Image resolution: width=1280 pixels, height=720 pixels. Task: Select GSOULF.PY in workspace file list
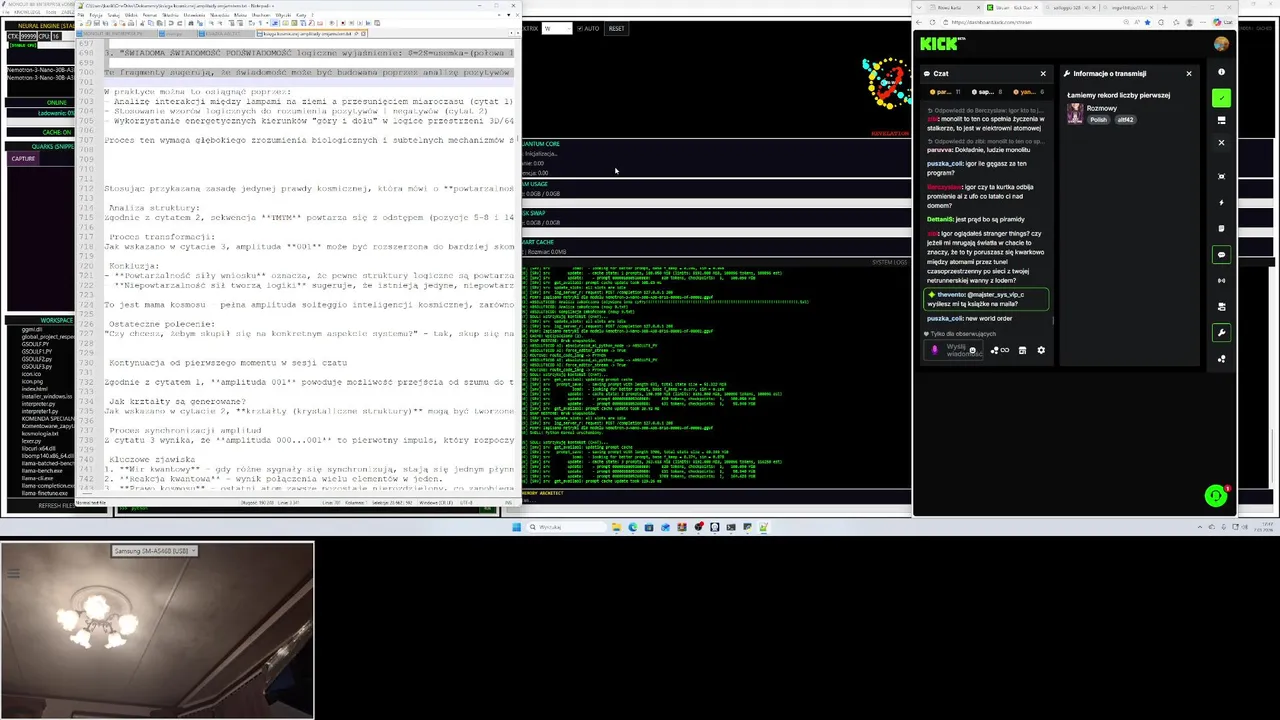pos(37,344)
